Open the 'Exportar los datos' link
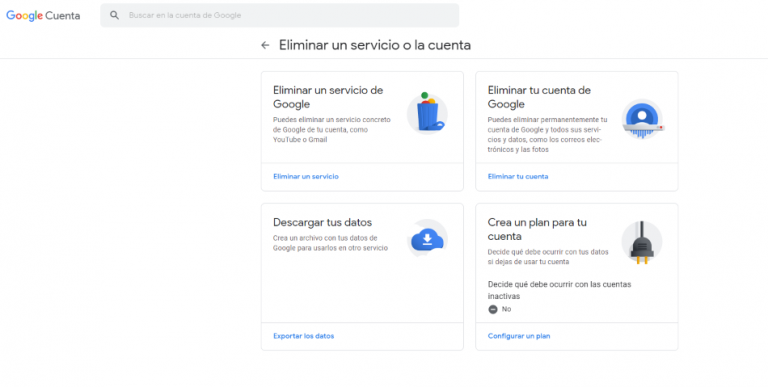This screenshot has height=387, width=768. click(x=304, y=336)
